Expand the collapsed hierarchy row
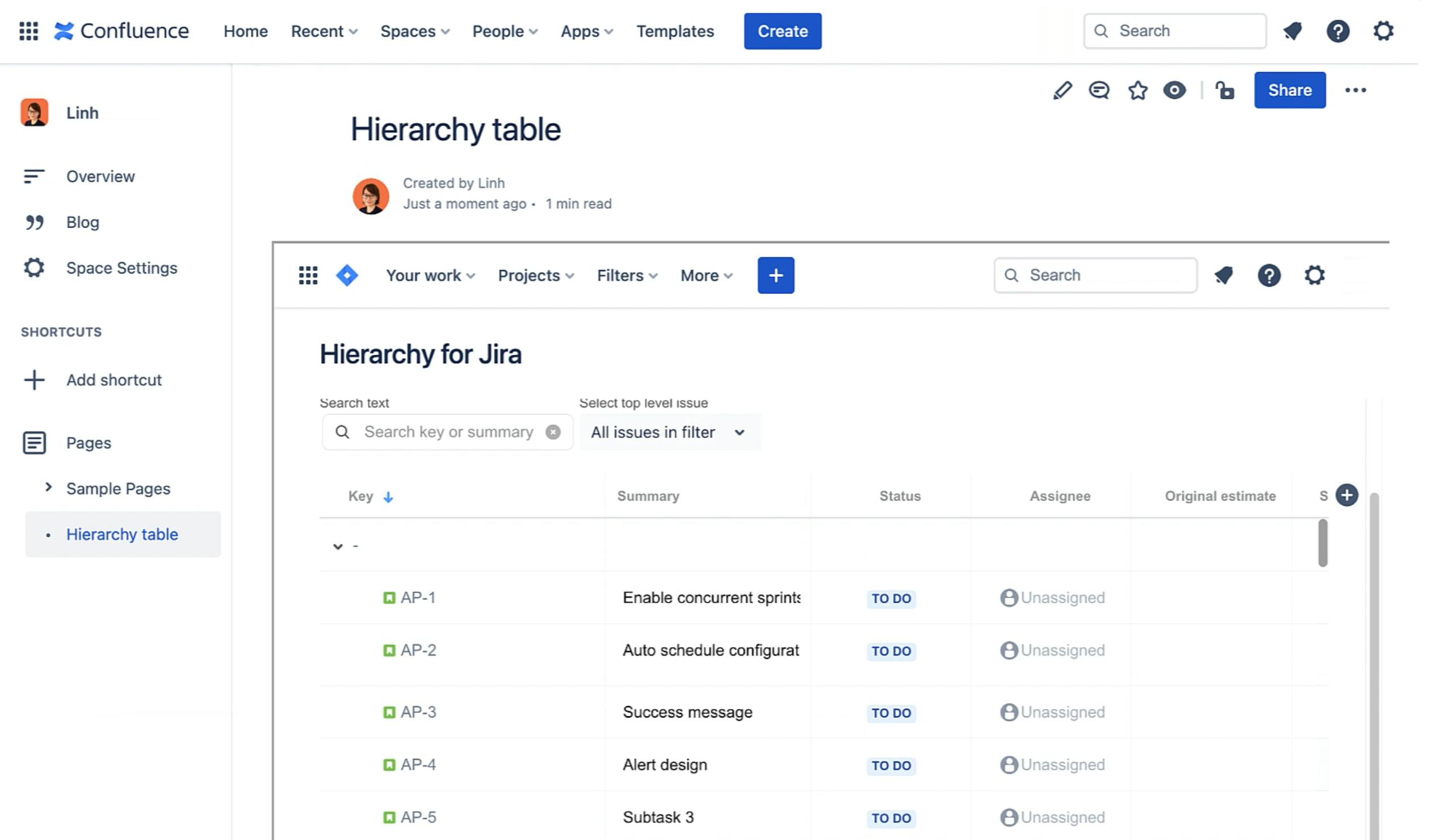The height and width of the screenshot is (840, 1436). [x=337, y=545]
